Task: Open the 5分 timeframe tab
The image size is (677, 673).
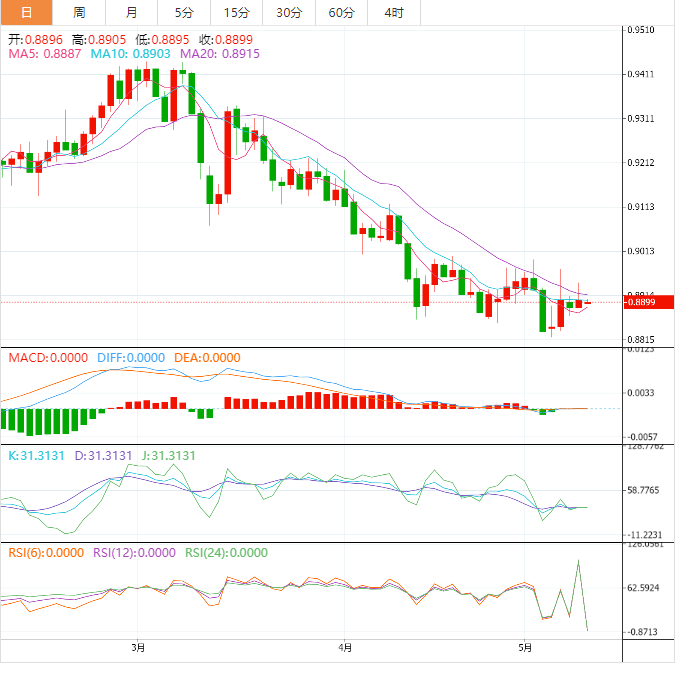Action: pyautogui.click(x=184, y=12)
